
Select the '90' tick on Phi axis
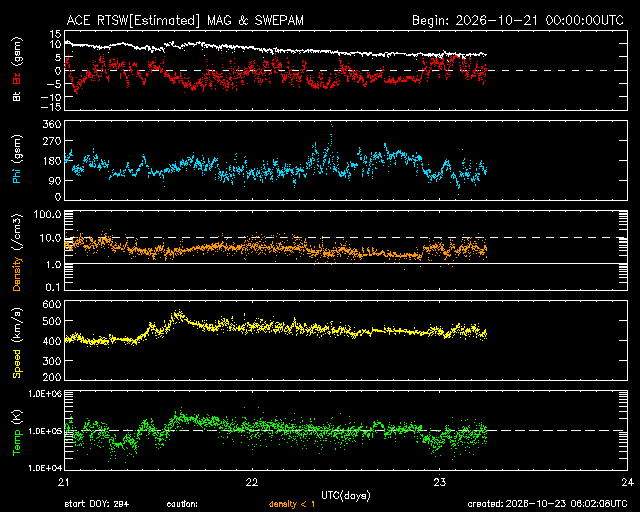(54, 180)
